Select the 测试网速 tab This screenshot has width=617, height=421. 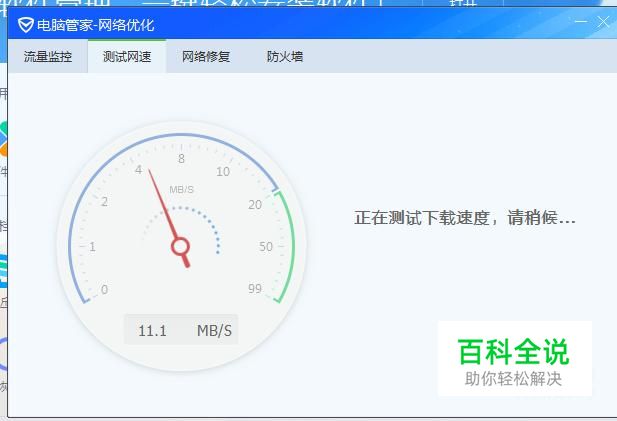[x=127, y=57]
